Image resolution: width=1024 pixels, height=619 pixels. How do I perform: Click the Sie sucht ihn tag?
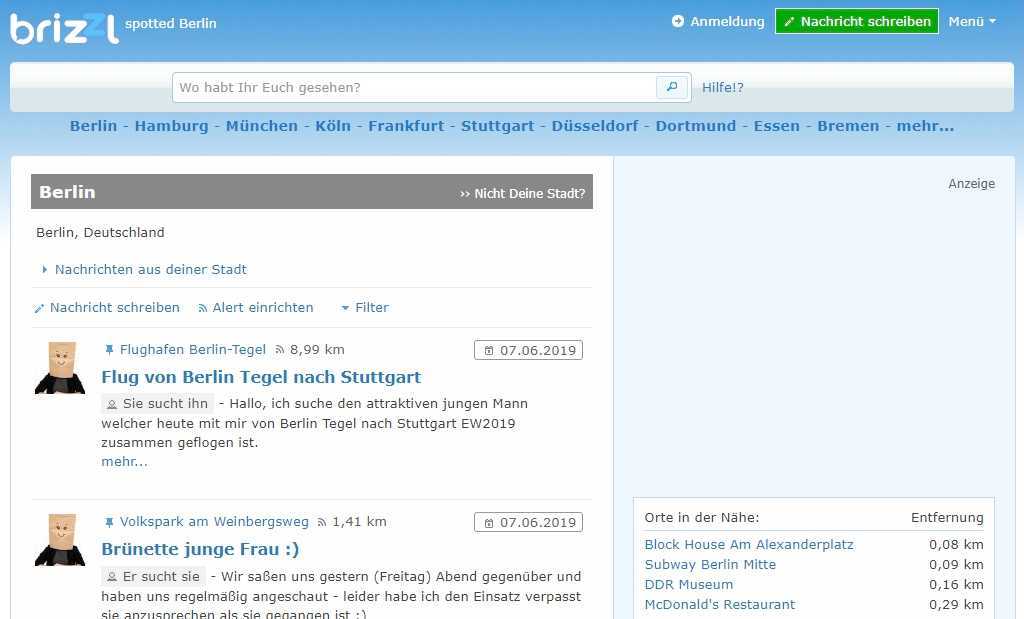click(x=157, y=404)
